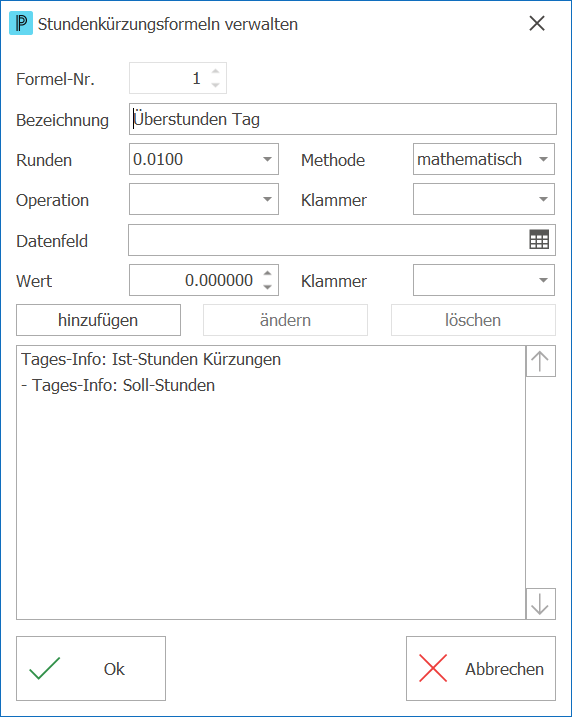This screenshot has height=717, width=572.
Task: Open the Datenfeld table picker icon
Action: (539, 240)
